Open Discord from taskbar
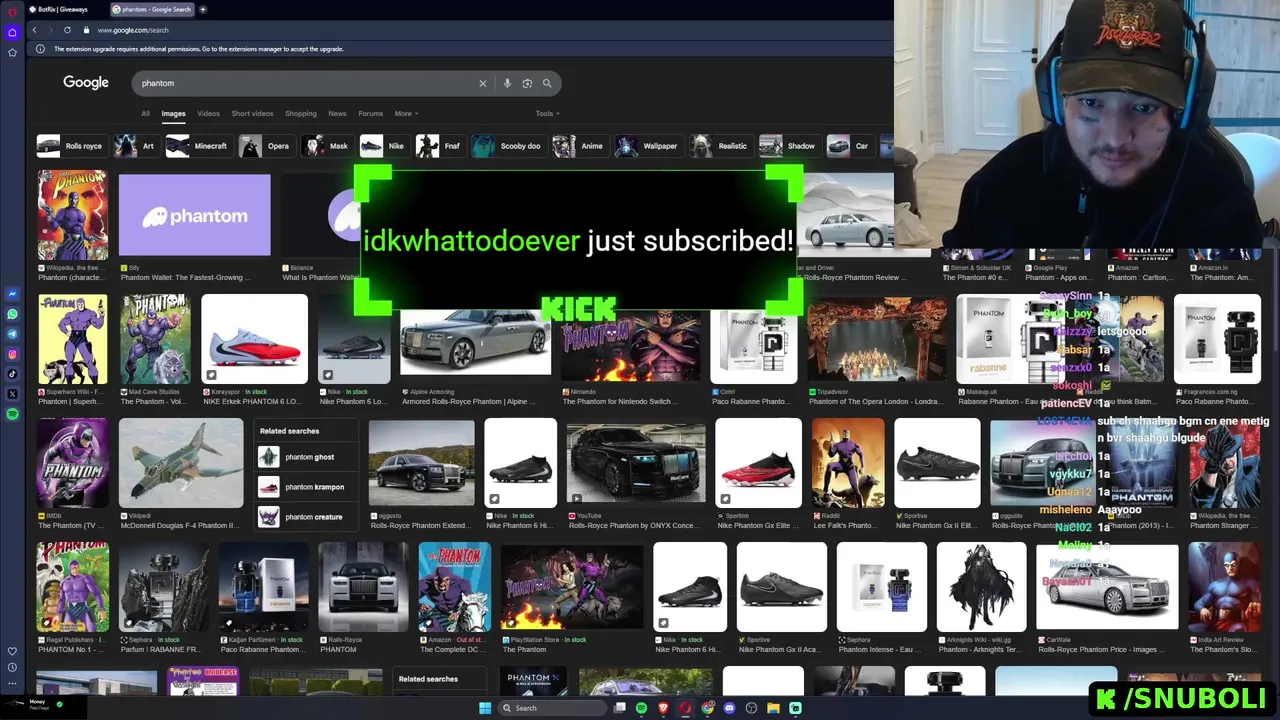 tap(729, 708)
